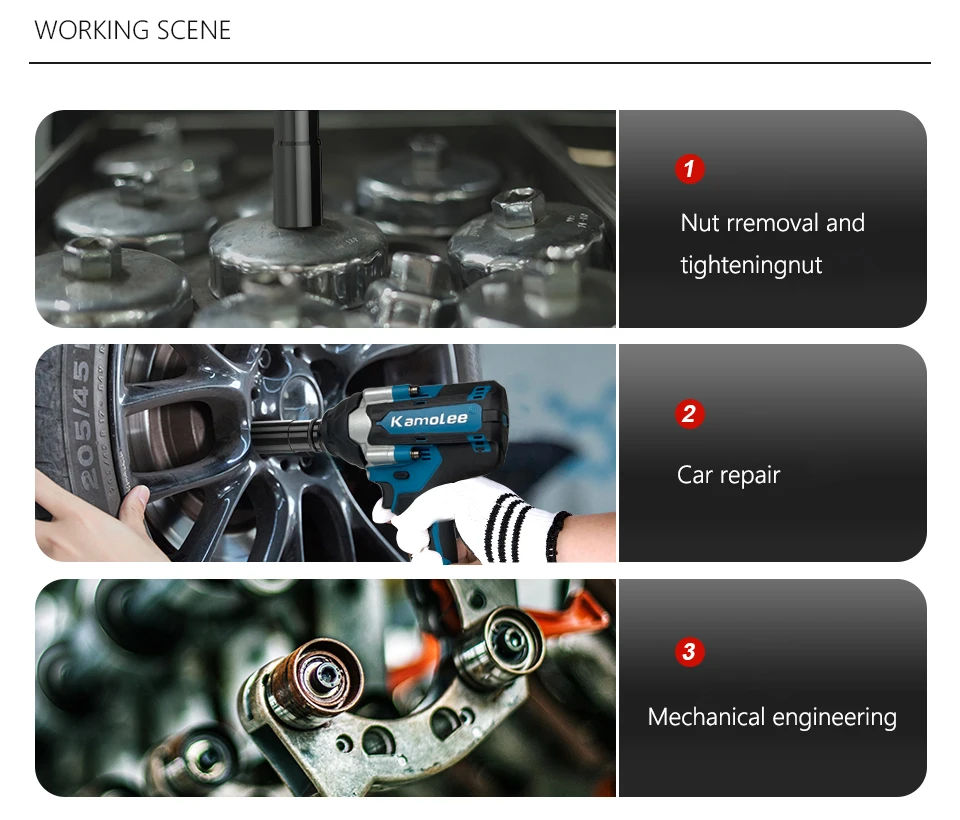
Task: Click the 'tighteningnut' text line
Action: 751,265
